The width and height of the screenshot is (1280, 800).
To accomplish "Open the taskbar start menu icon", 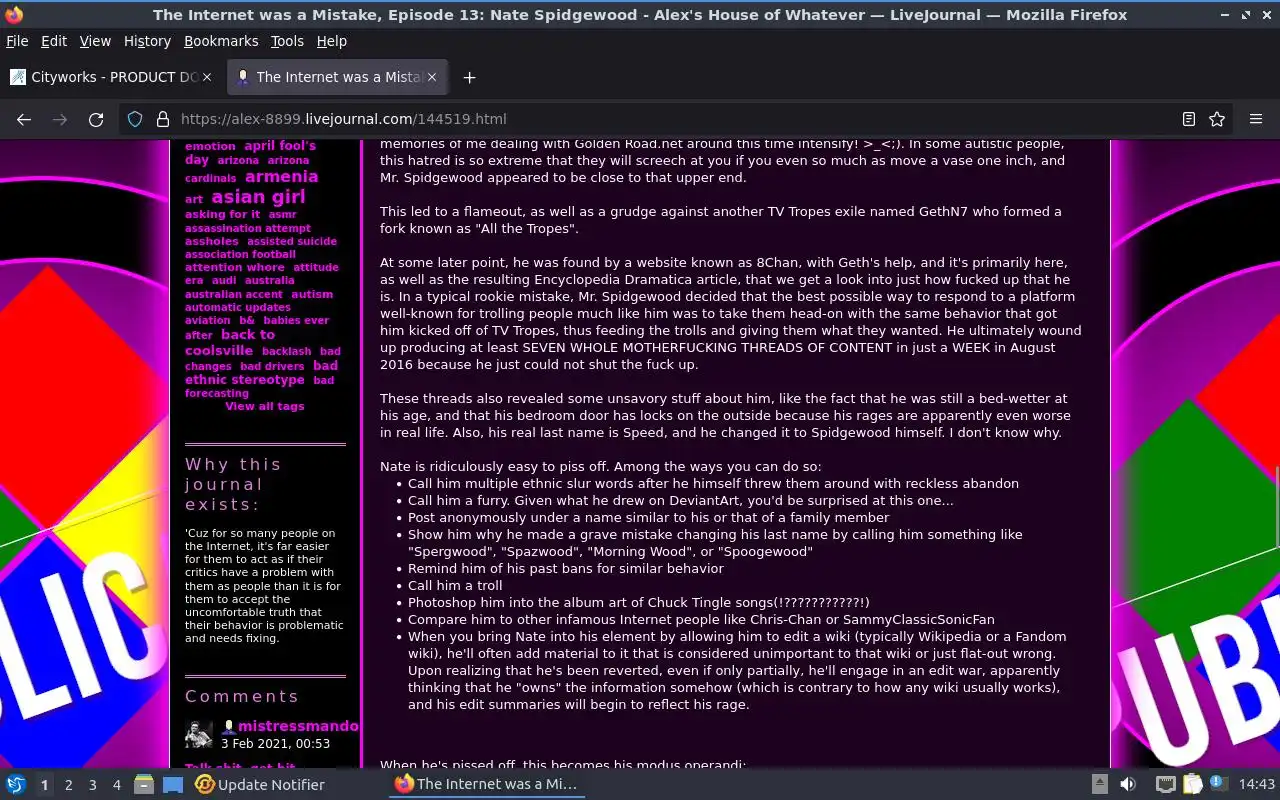I will point(16,784).
